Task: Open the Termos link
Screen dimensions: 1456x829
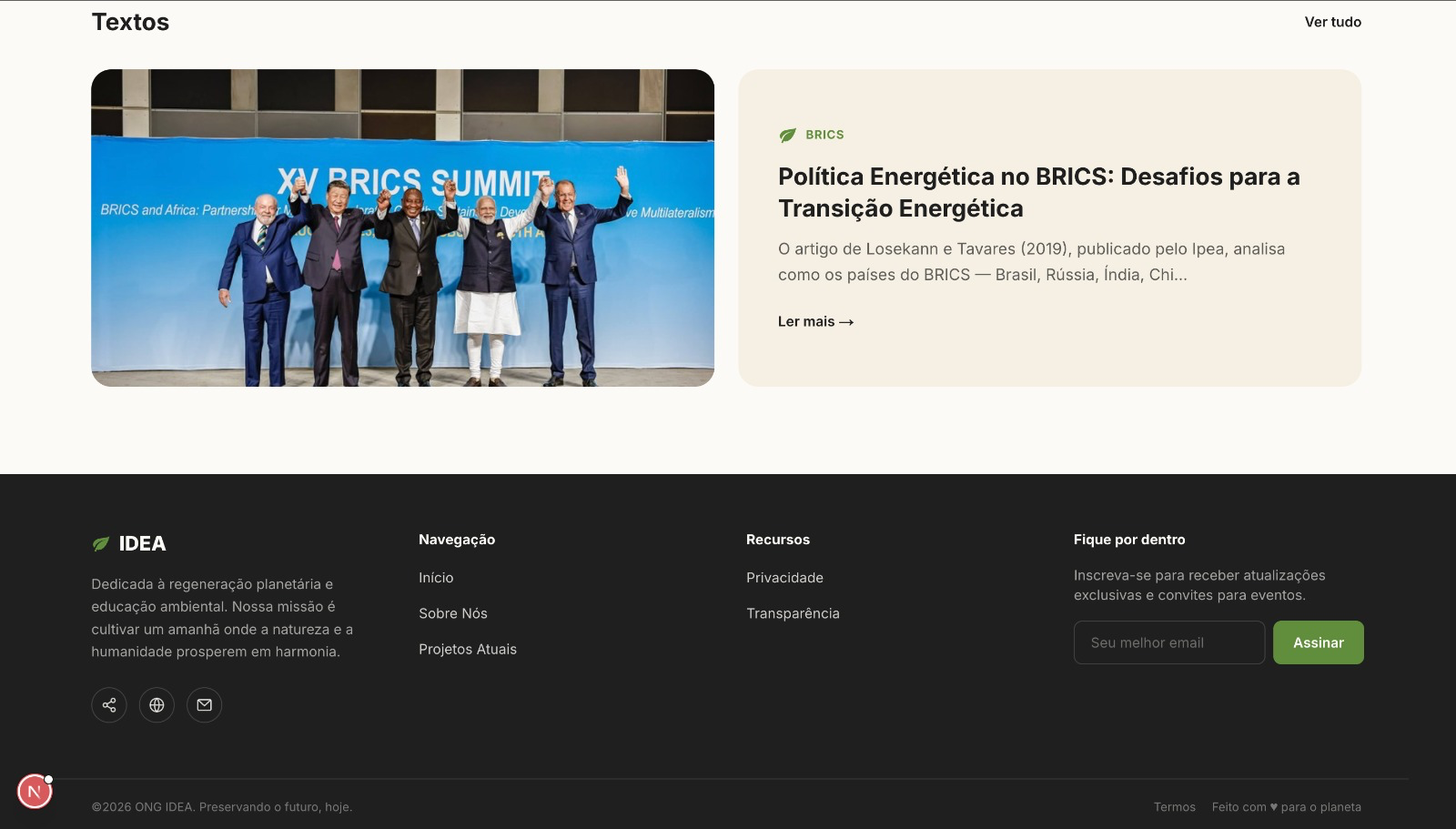Action: click(x=1175, y=807)
